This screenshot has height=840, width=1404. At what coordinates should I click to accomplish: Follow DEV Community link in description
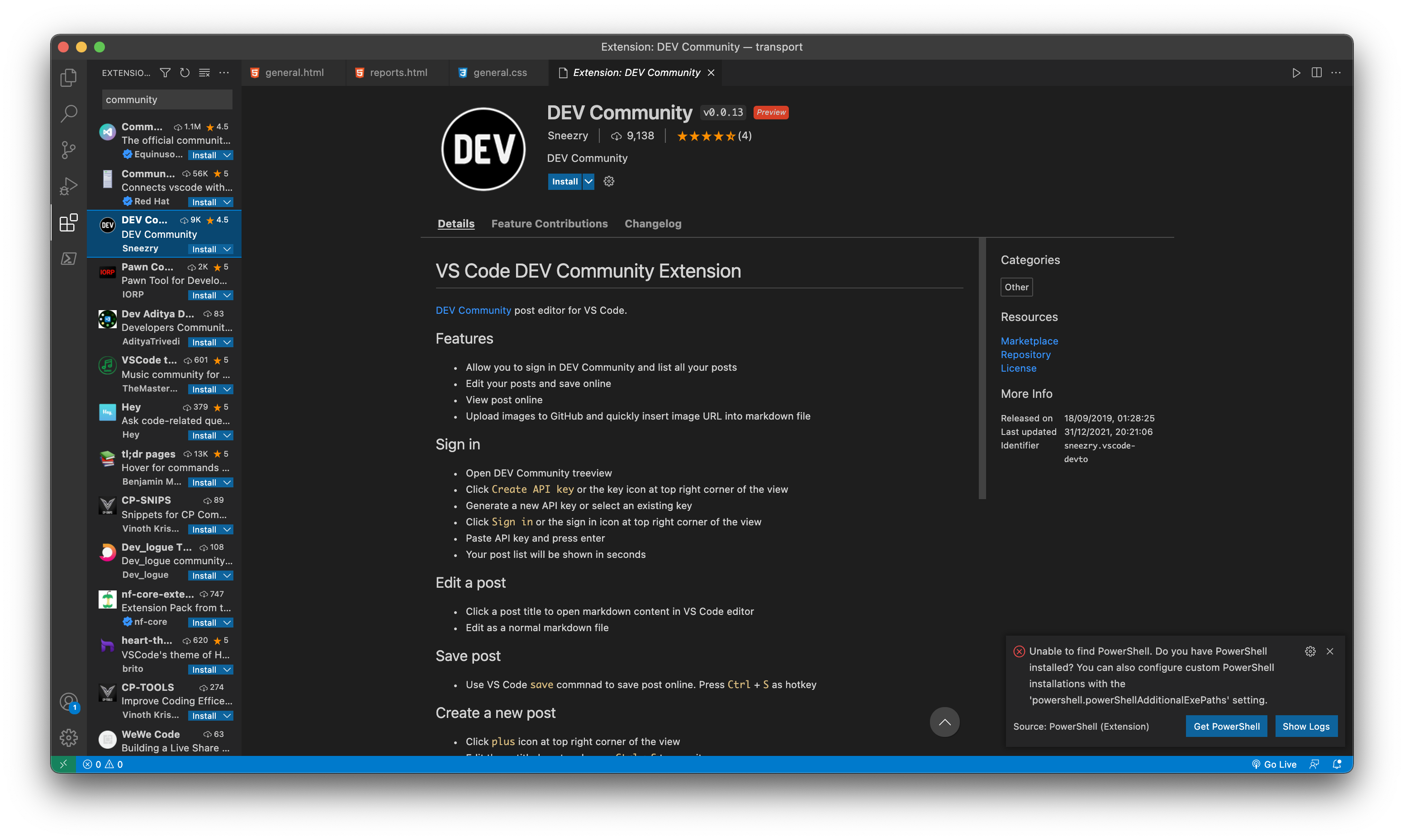[473, 310]
